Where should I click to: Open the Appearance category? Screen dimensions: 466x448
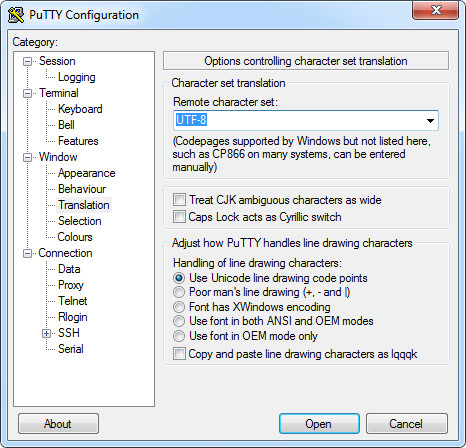pos(87,173)
